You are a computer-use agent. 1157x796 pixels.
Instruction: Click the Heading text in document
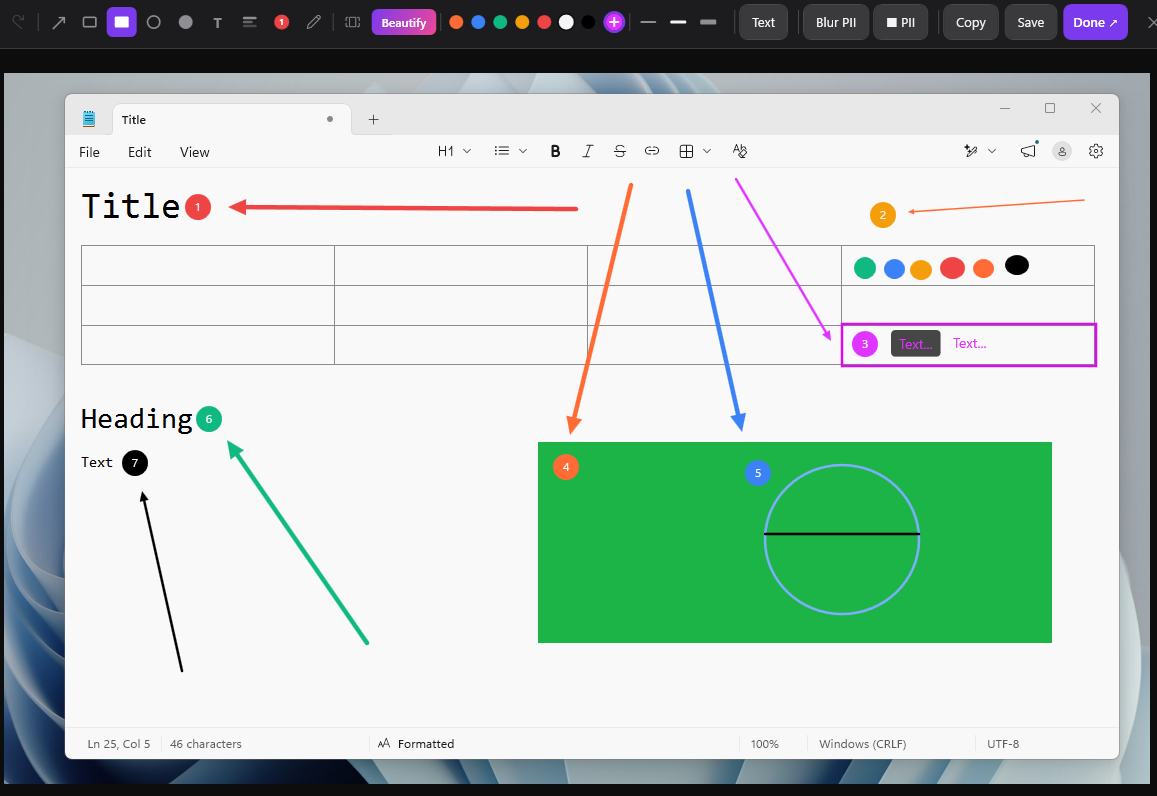(137, 419)
